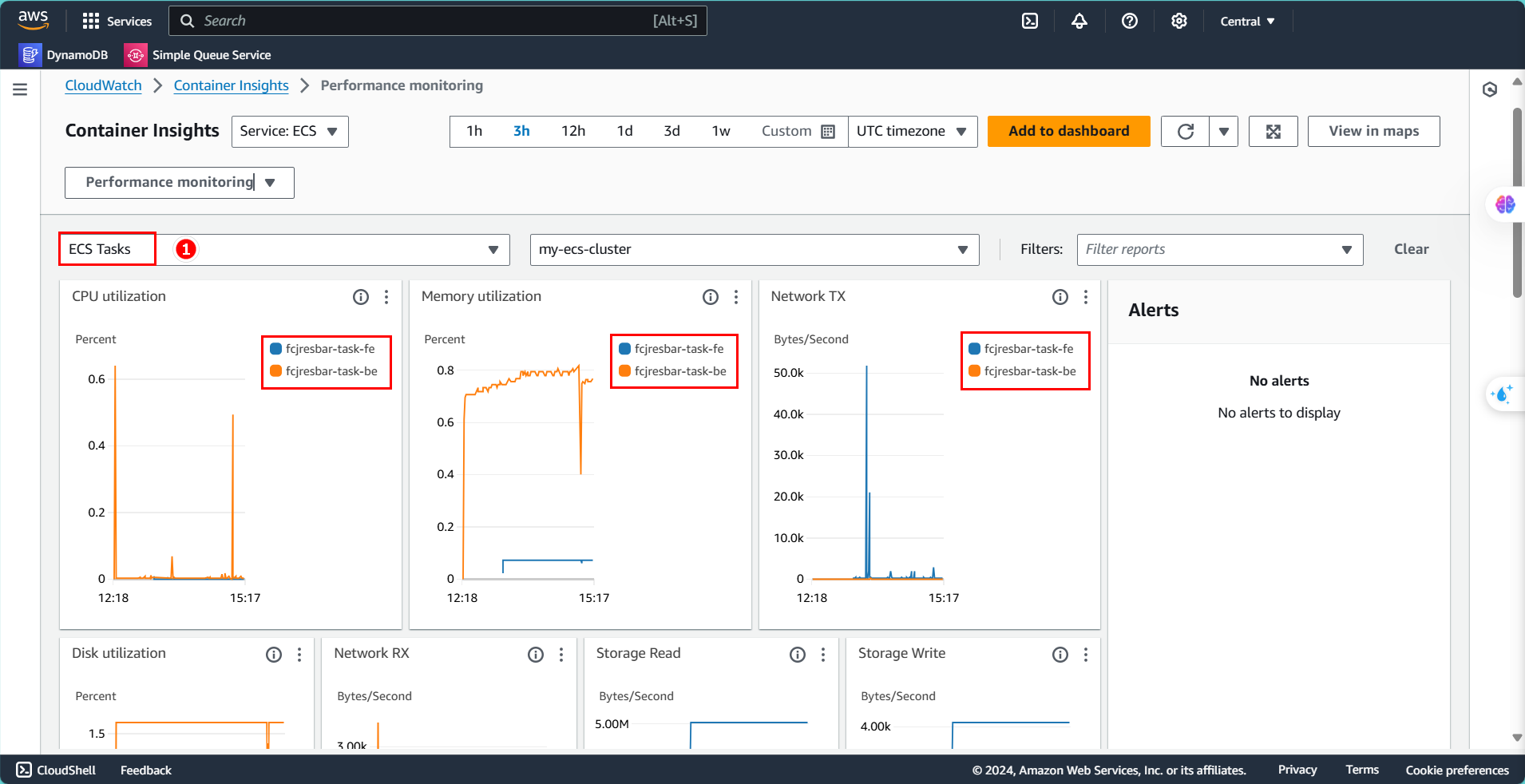Focus the AWS search box
The width and height of the screenshot is (1525, 784).
(x=438, y=21)
